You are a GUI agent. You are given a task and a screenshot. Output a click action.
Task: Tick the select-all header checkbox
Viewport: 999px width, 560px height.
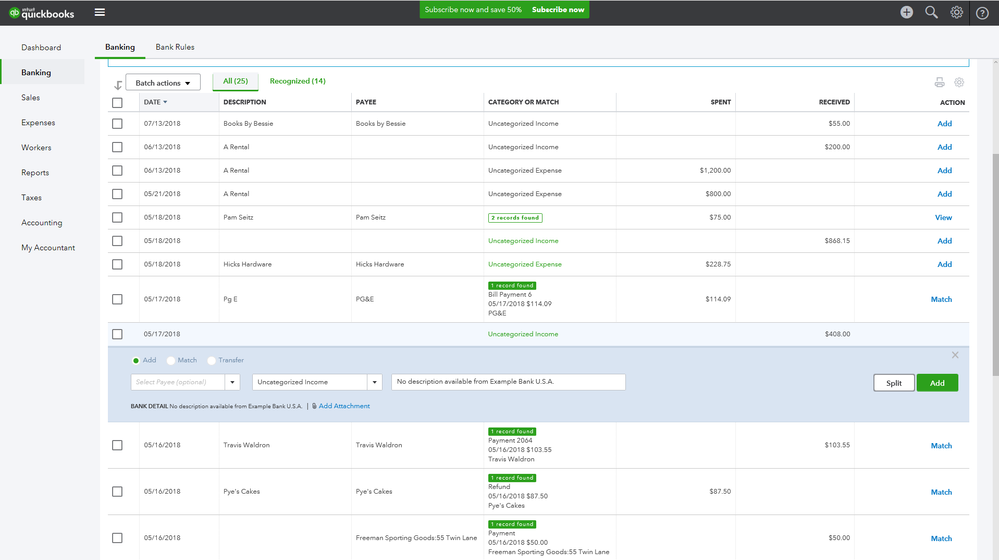click(117, 103)
